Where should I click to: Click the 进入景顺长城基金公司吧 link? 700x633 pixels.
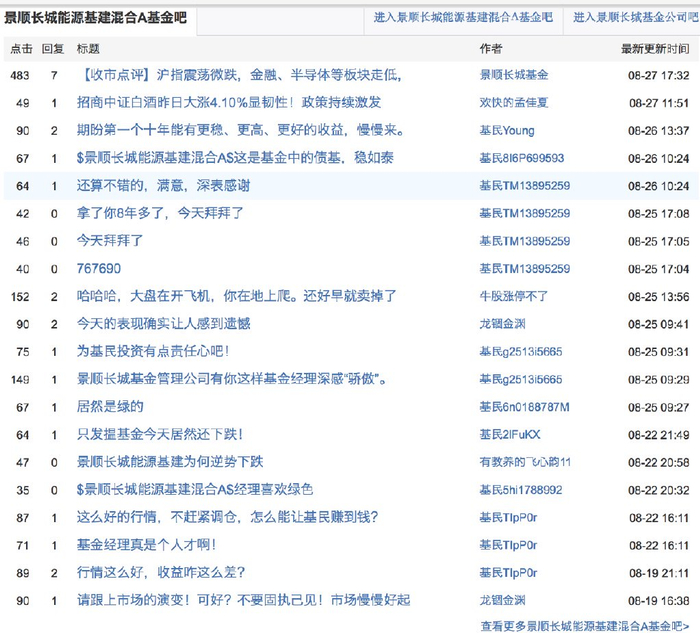click(x=635, y=17)
